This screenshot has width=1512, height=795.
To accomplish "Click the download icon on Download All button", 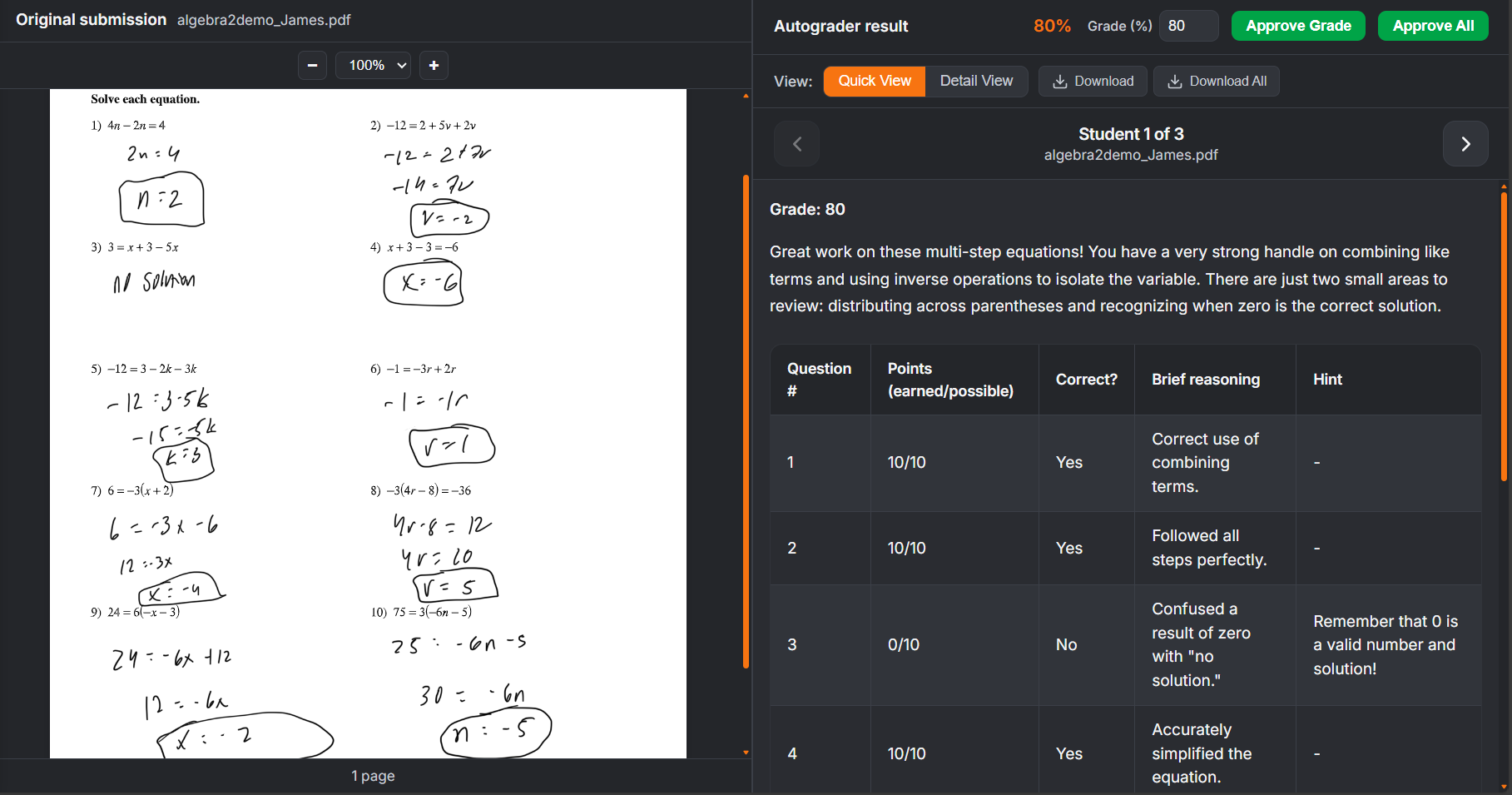I will [x=1176, y=81].
